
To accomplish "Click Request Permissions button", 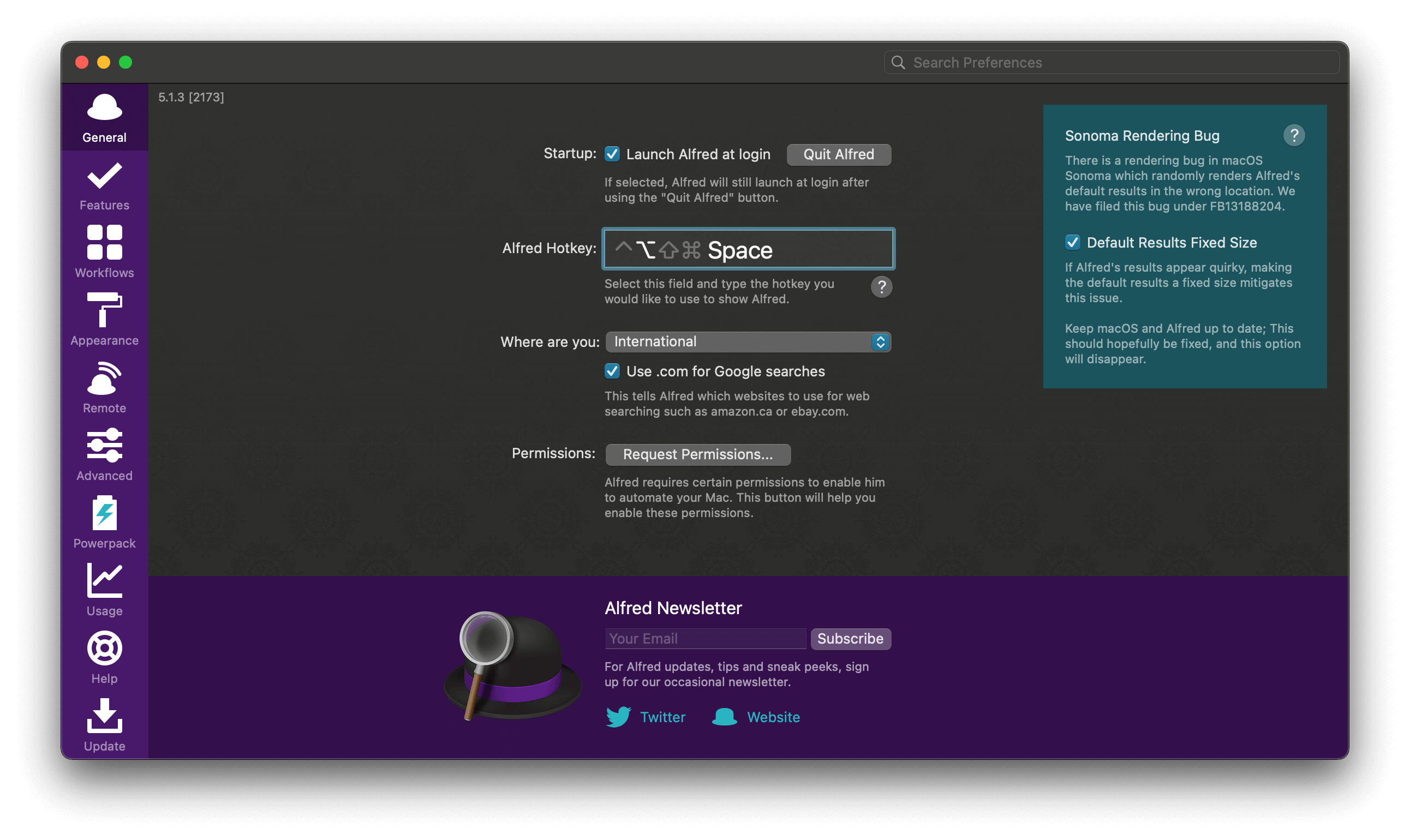I will pos(698,454).
